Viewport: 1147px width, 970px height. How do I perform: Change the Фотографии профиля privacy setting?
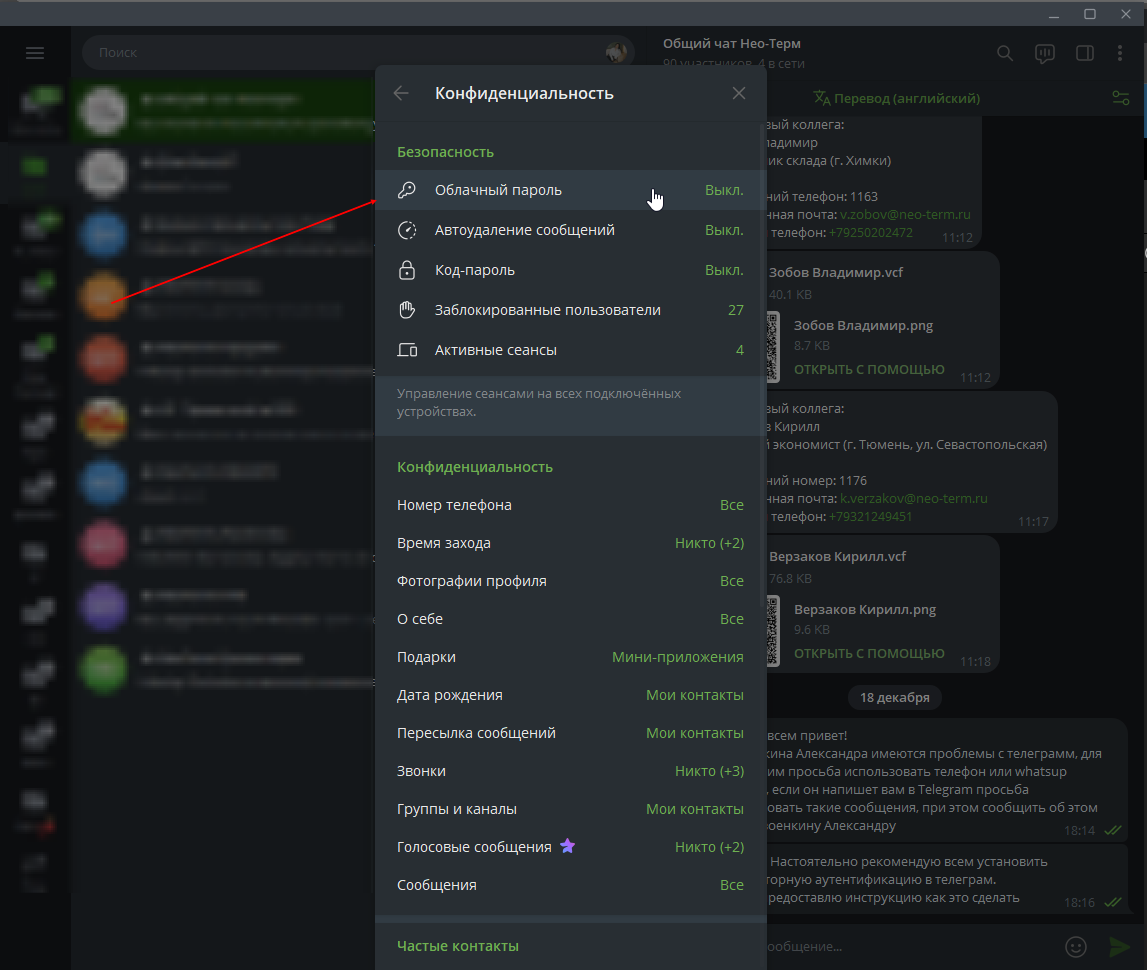point(571,581)
